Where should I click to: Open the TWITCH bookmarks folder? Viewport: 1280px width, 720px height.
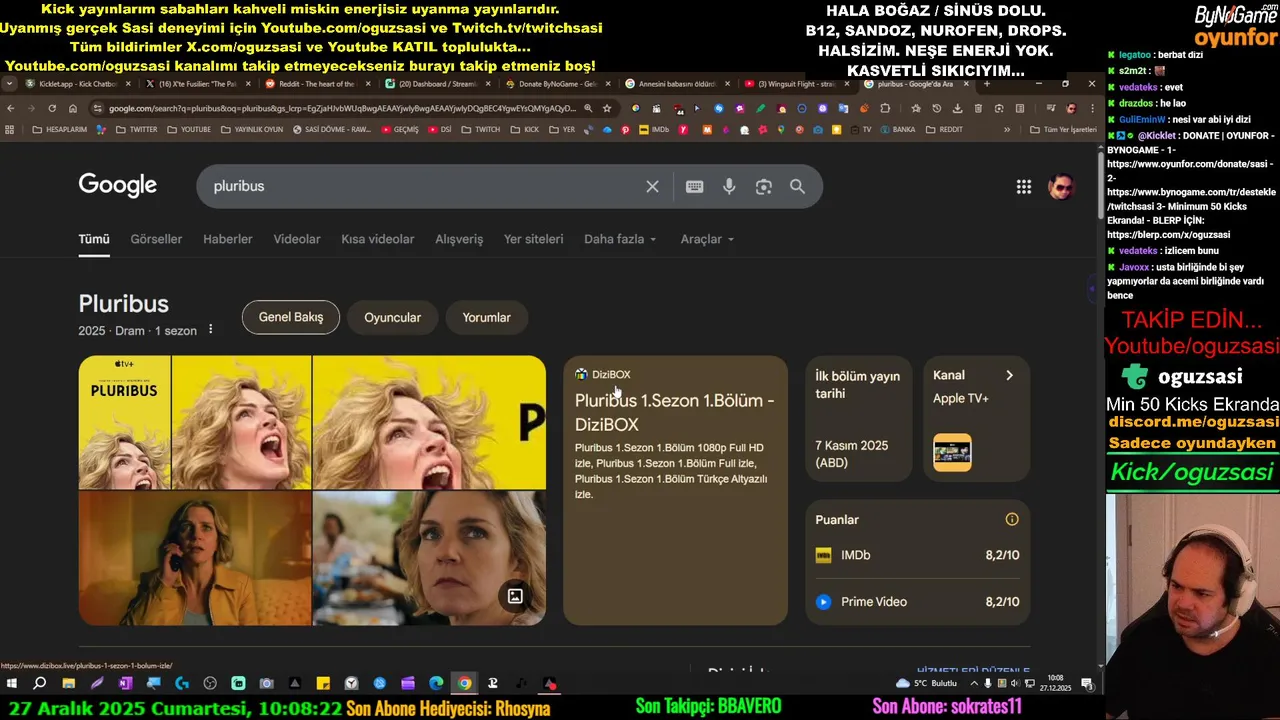tap(480, 129)
